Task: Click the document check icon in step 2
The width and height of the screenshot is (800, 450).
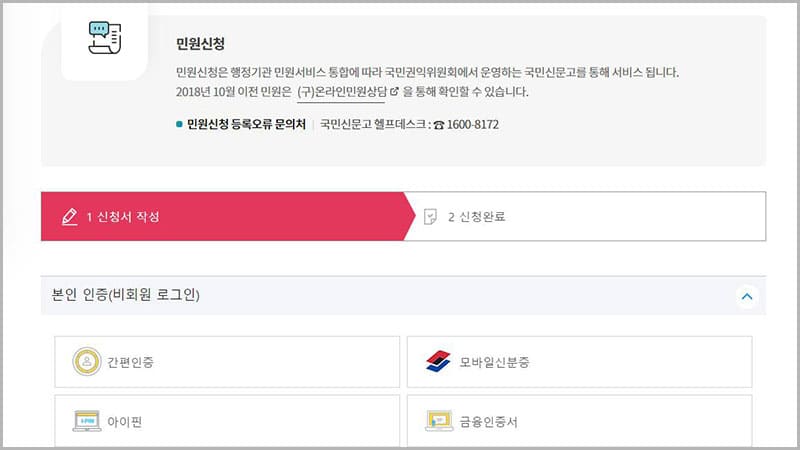Action: [x=431, y=216]
